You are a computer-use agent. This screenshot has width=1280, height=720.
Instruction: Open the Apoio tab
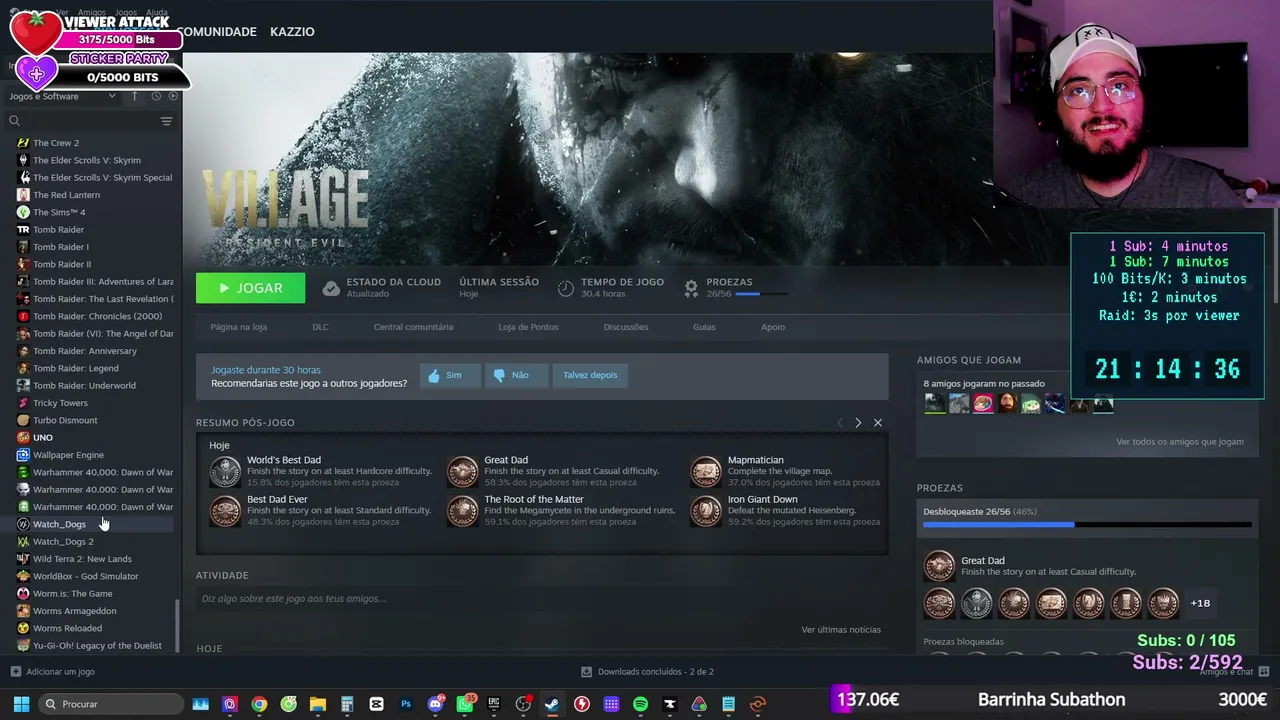click(x=773, y=327)
